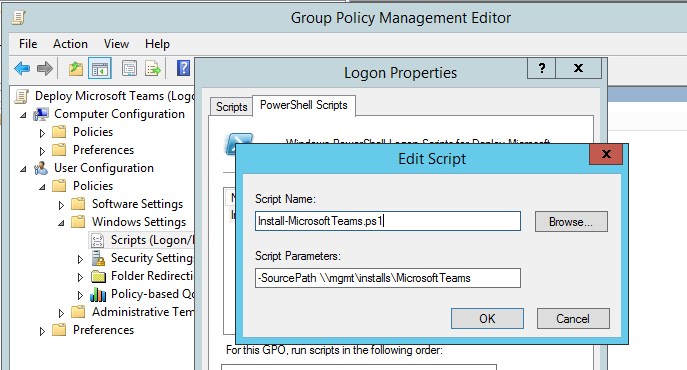
Task: Click the Scripts (Logon/Logoff) scroll icon
Action: tap(97, 240)
